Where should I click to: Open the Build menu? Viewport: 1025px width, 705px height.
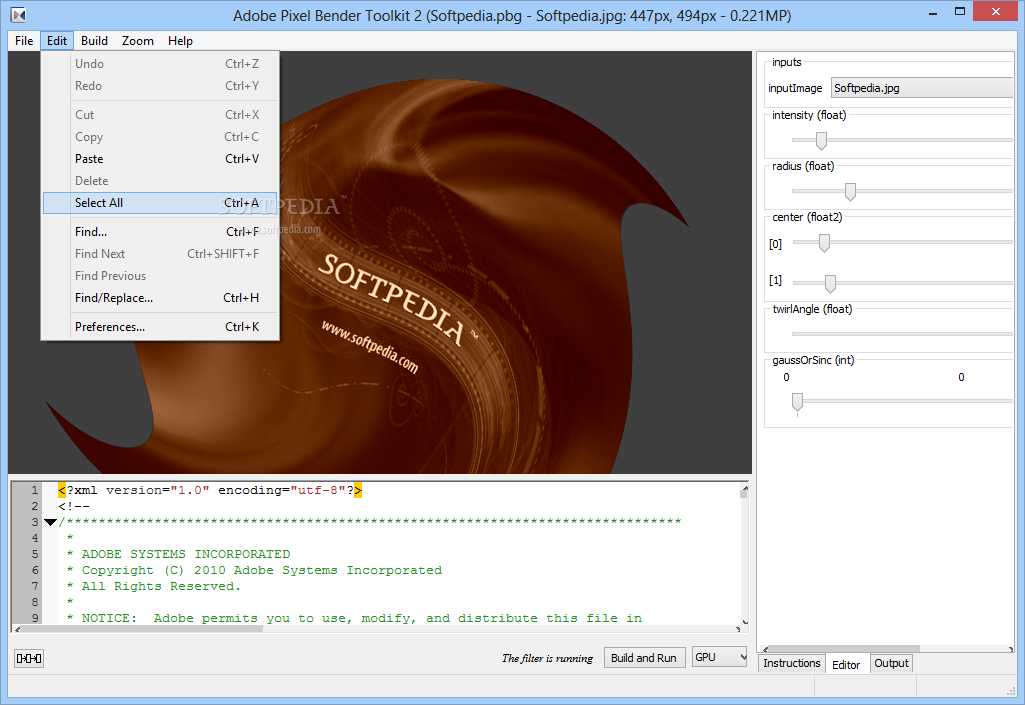(x=94, y=41)
